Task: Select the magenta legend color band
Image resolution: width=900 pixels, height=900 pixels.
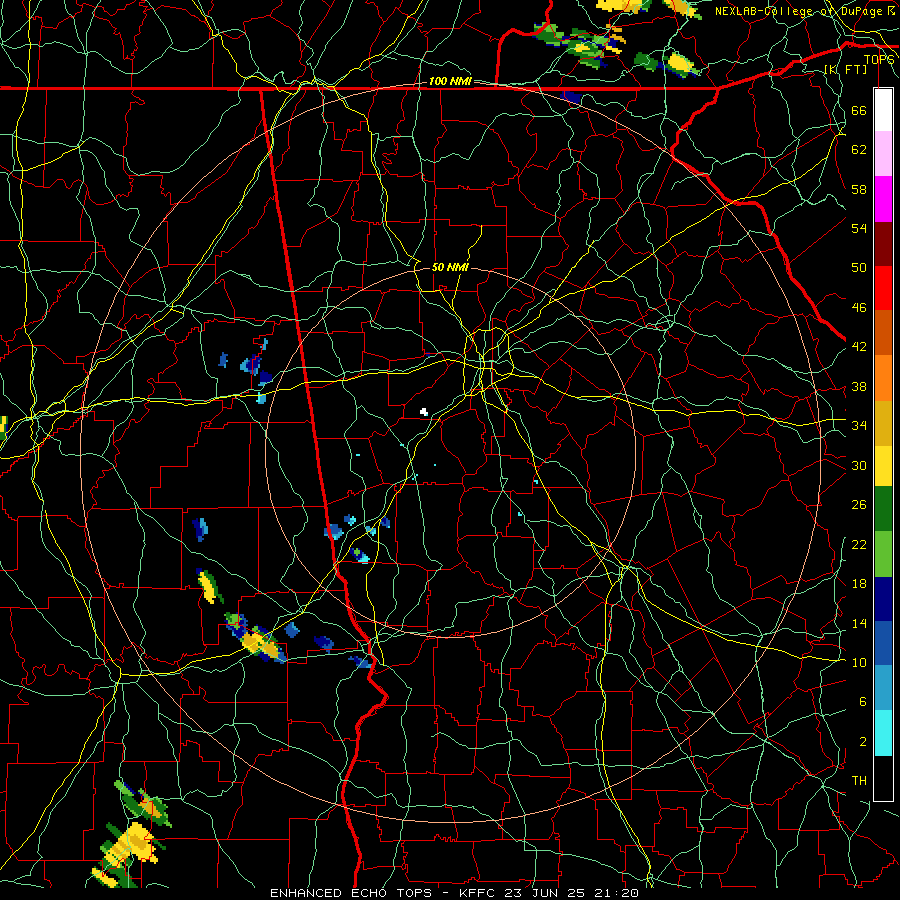Action: coord(883,199)
